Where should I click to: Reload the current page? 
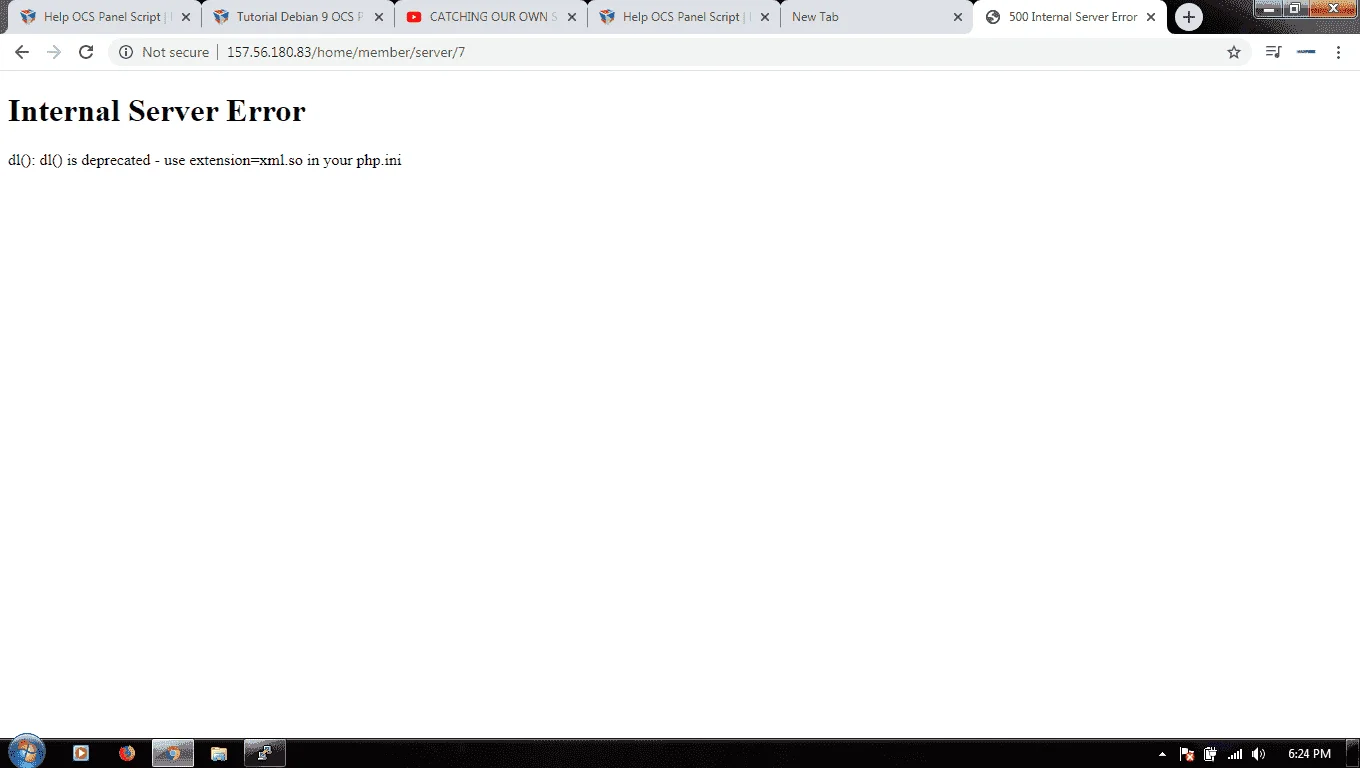coord(86,52)
